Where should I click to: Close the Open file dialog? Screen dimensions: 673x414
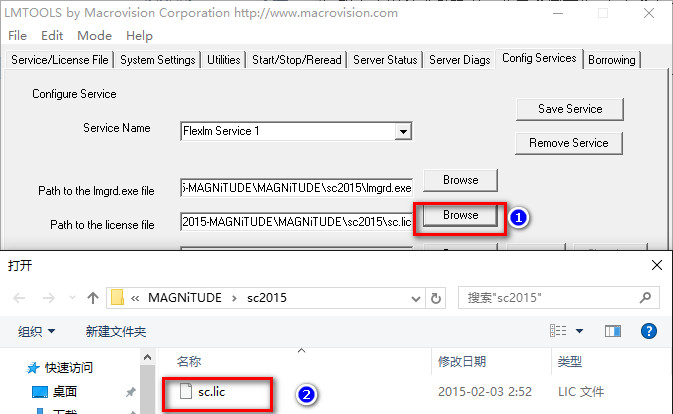(x=657, y=265)
